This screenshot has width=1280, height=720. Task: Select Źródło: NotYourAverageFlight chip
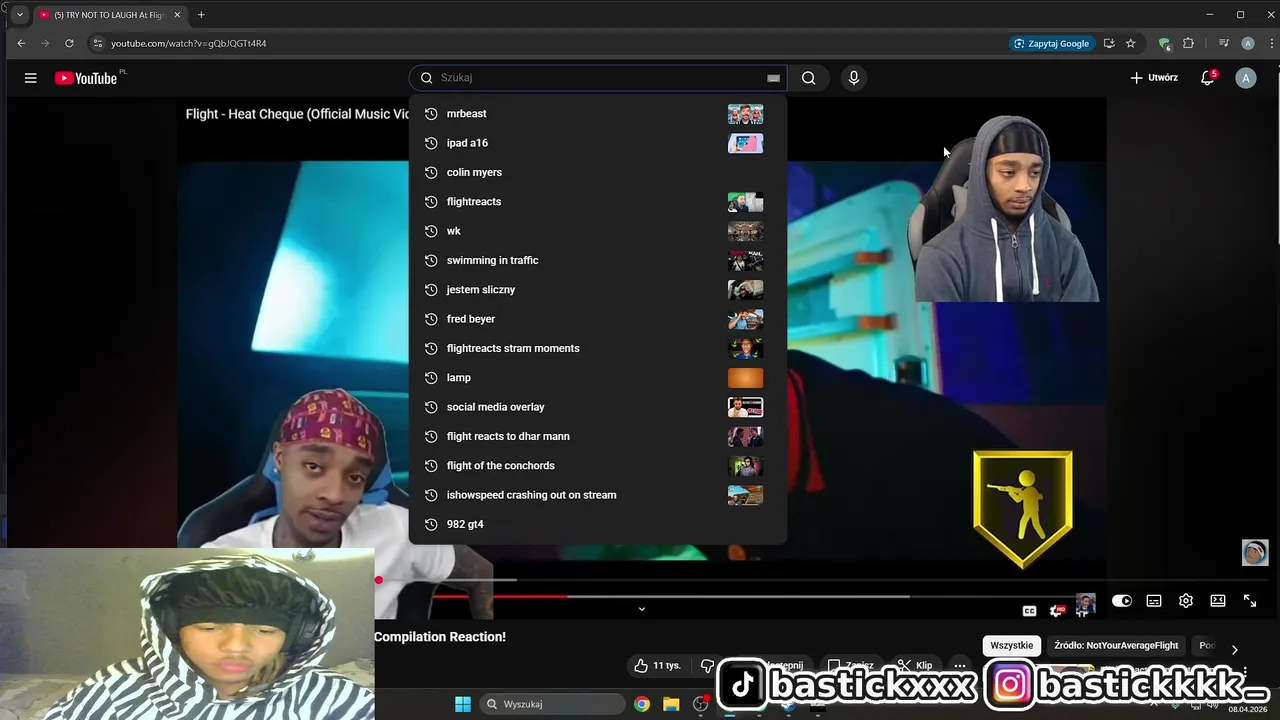click(1116, 646)
